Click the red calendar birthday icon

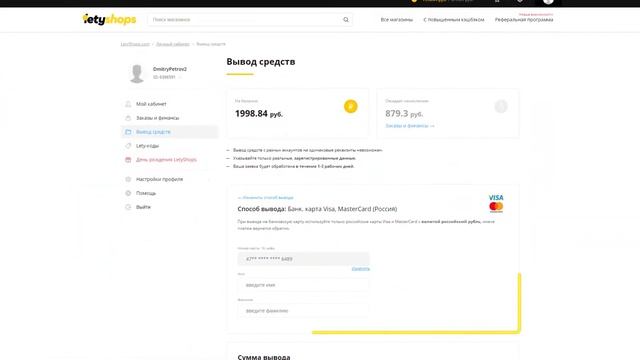click(x=128, y=160)
